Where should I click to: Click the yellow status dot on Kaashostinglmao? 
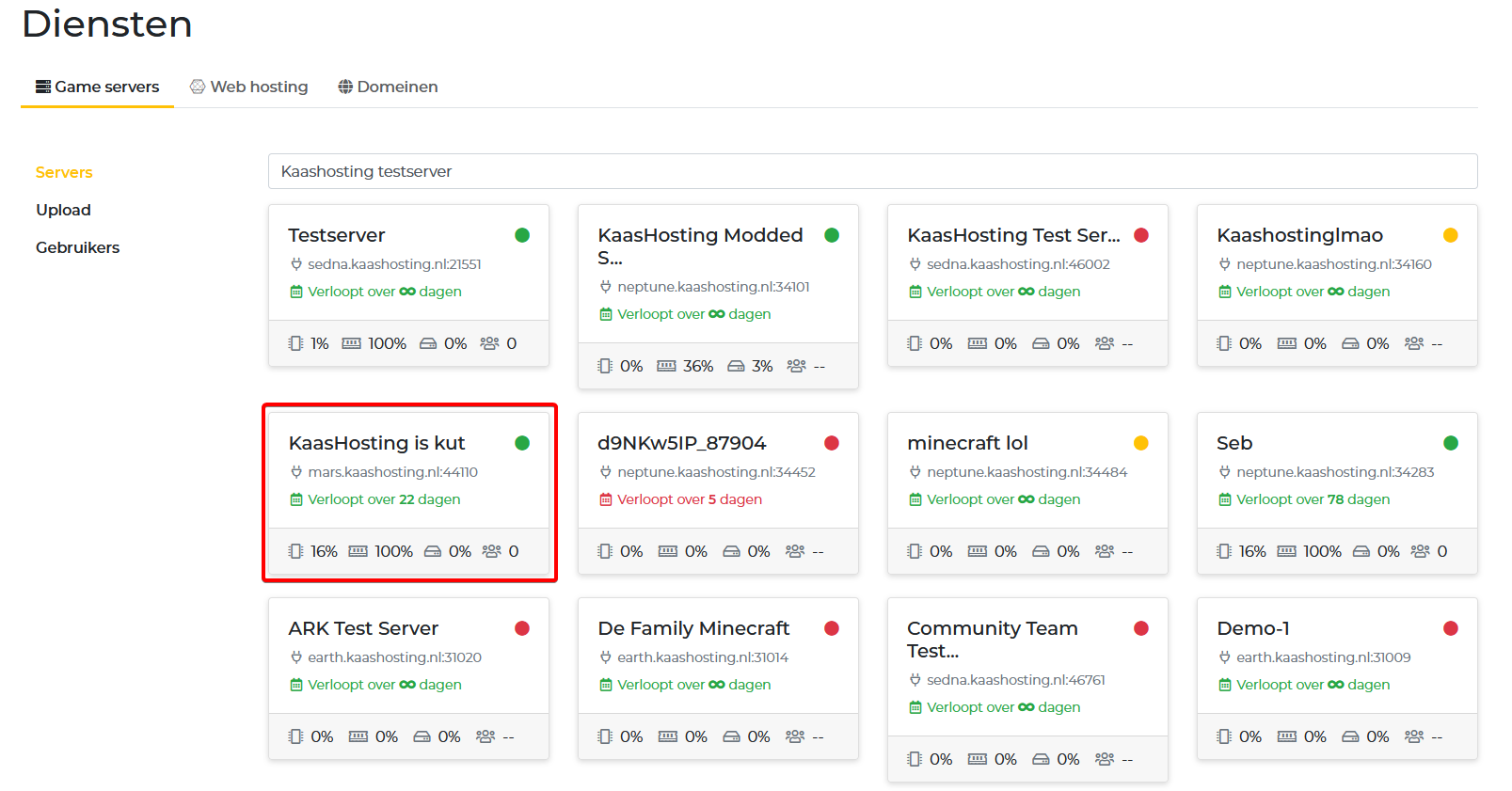click(1450, 235)
